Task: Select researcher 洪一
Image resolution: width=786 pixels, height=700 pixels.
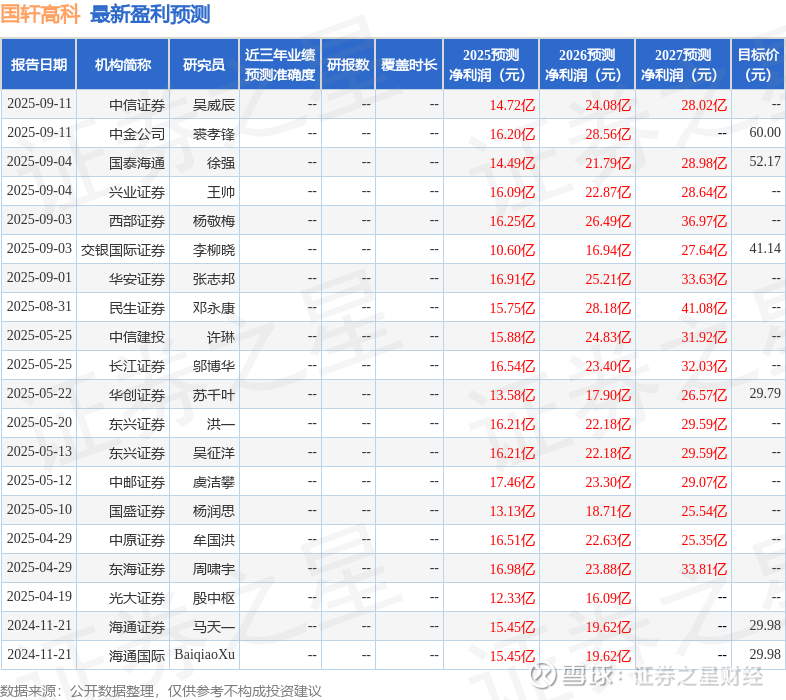Action: [221, 425]
